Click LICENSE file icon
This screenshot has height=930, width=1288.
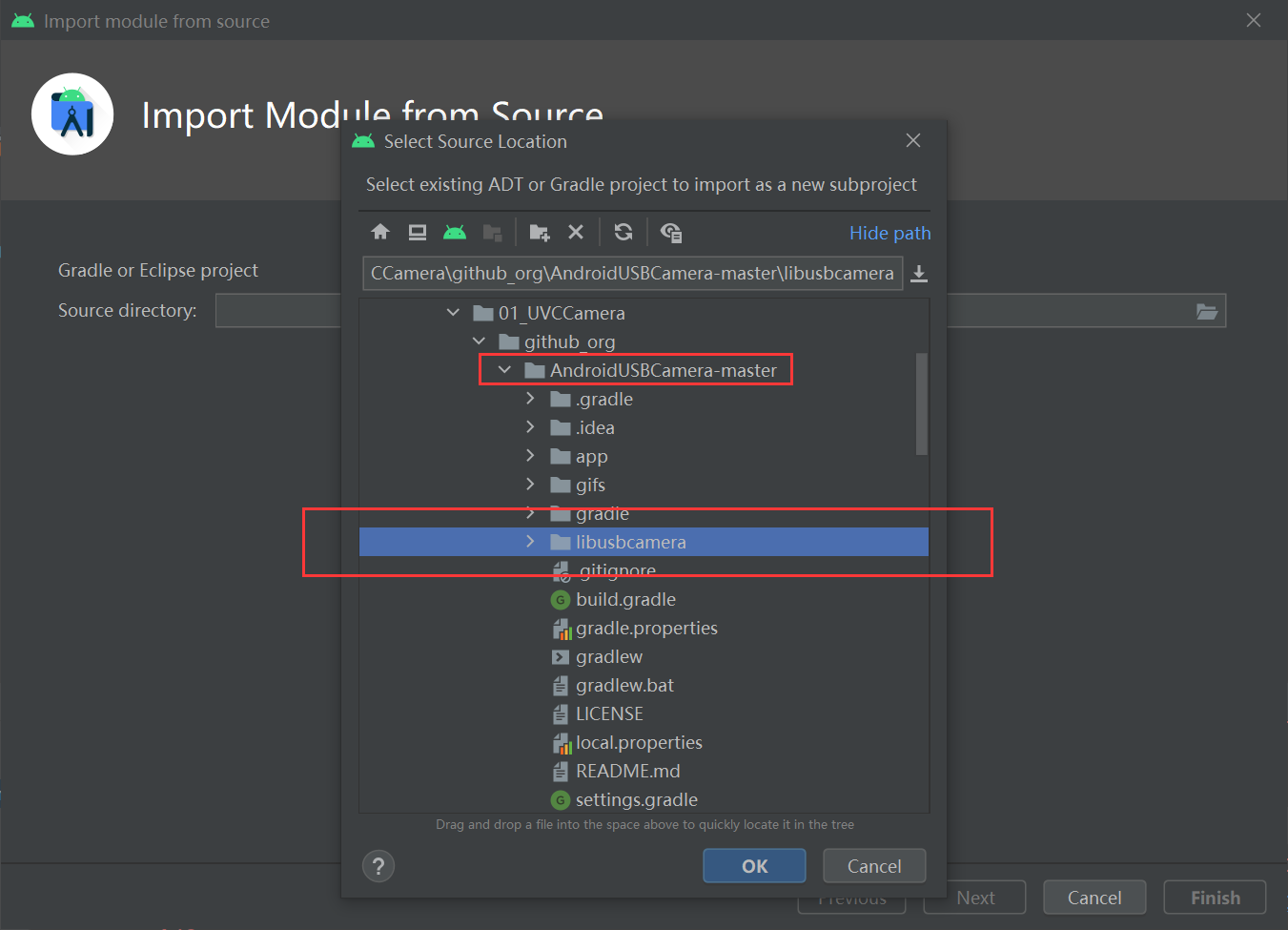coord(561,714)
